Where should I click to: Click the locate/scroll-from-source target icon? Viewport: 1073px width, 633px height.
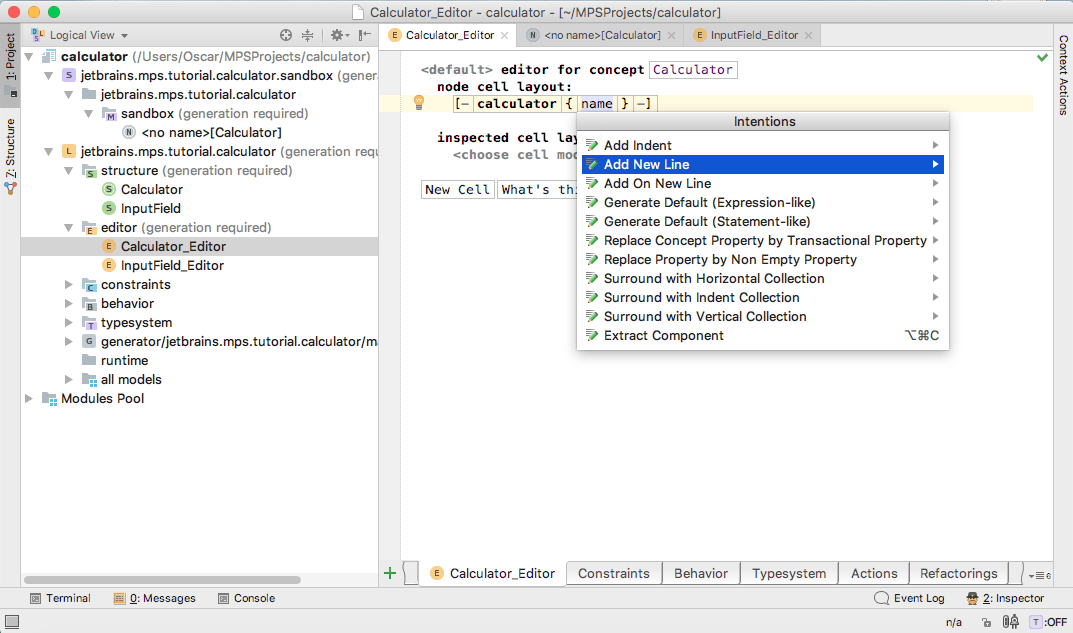point(286,35)
